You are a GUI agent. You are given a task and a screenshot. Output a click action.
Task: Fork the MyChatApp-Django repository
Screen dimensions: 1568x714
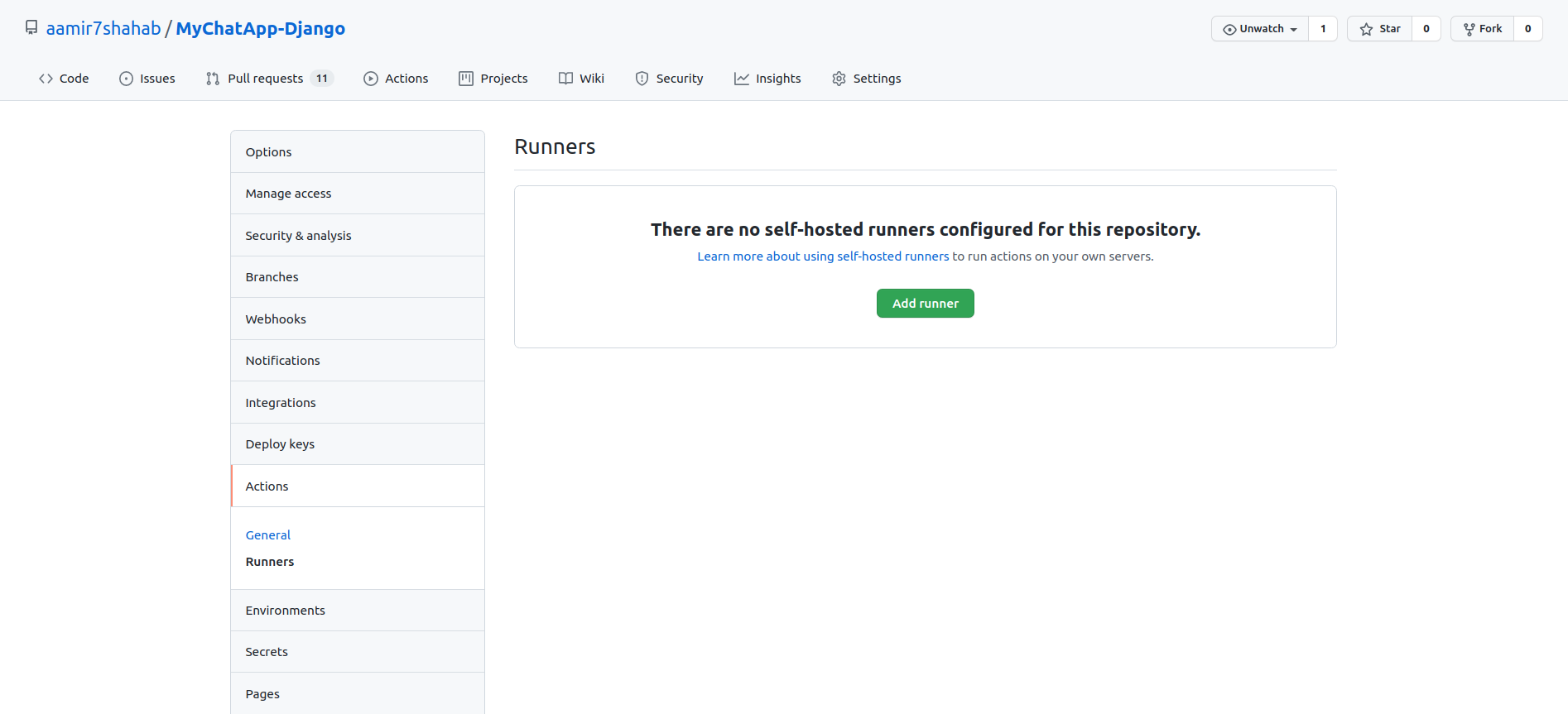coord(1483,29)
